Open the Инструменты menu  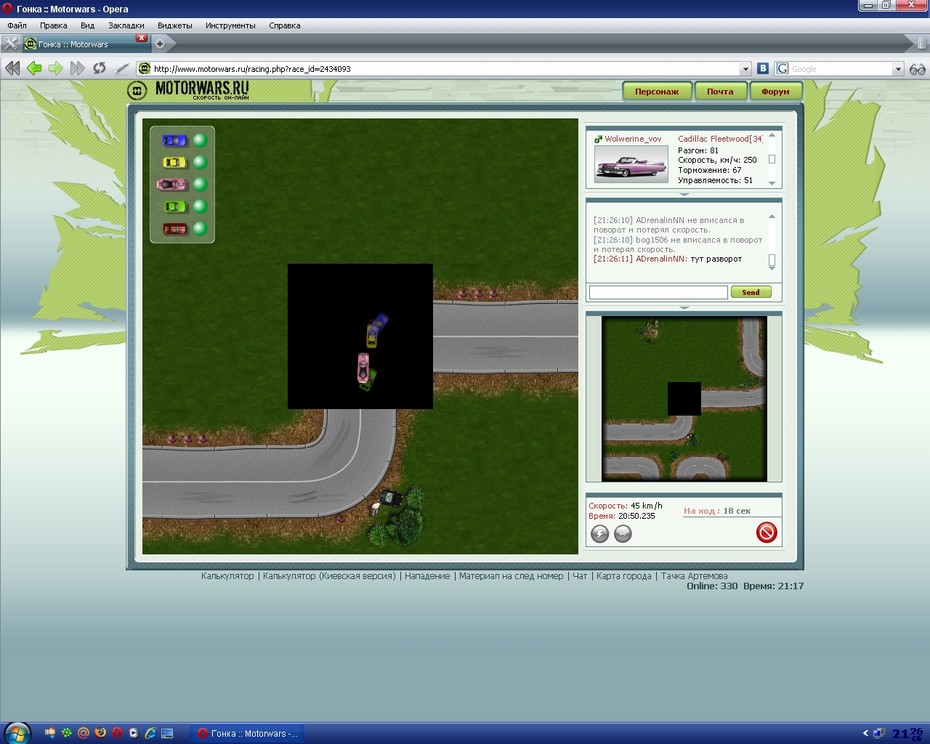pyautogui.click(x=230, y=26)
